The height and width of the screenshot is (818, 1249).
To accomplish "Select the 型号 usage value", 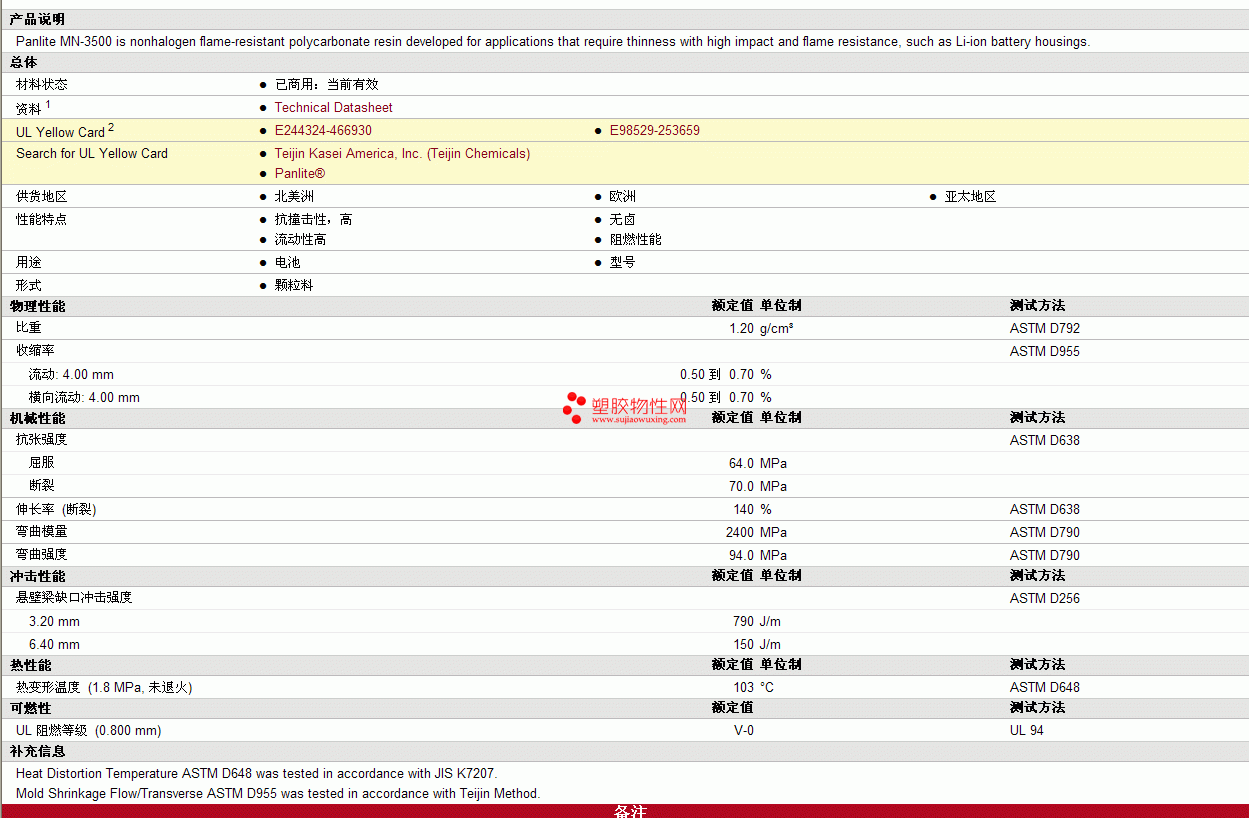I will coord(623,262).
